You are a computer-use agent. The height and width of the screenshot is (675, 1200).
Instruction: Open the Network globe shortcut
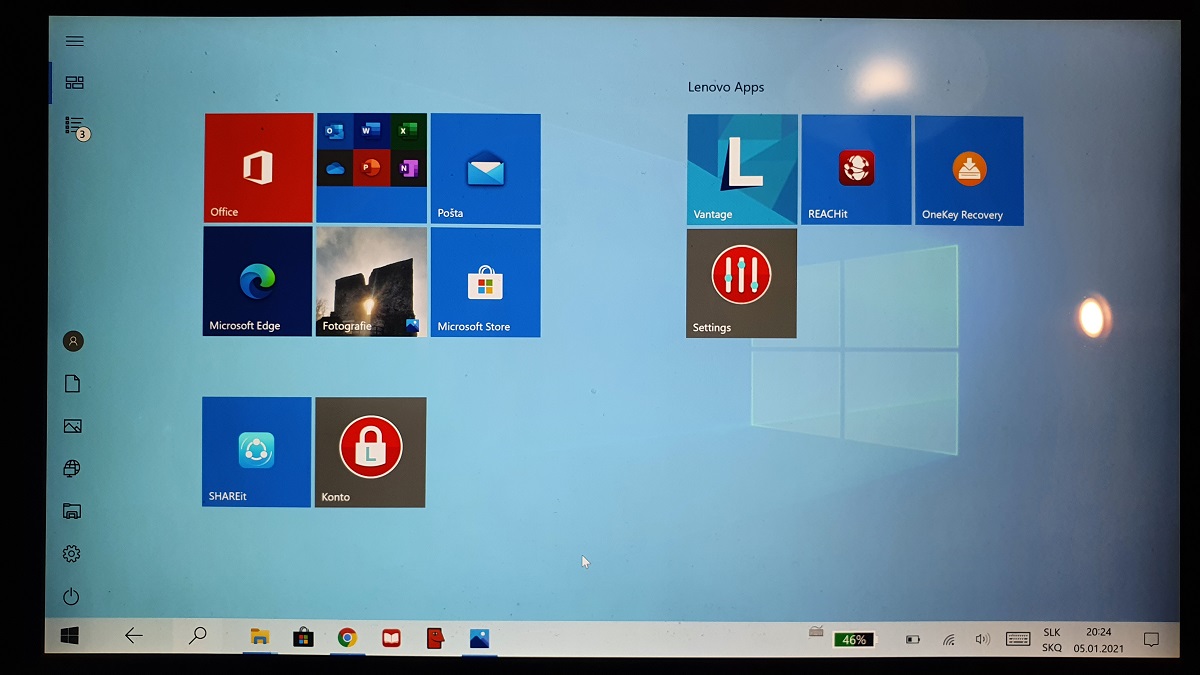(72, 468)
